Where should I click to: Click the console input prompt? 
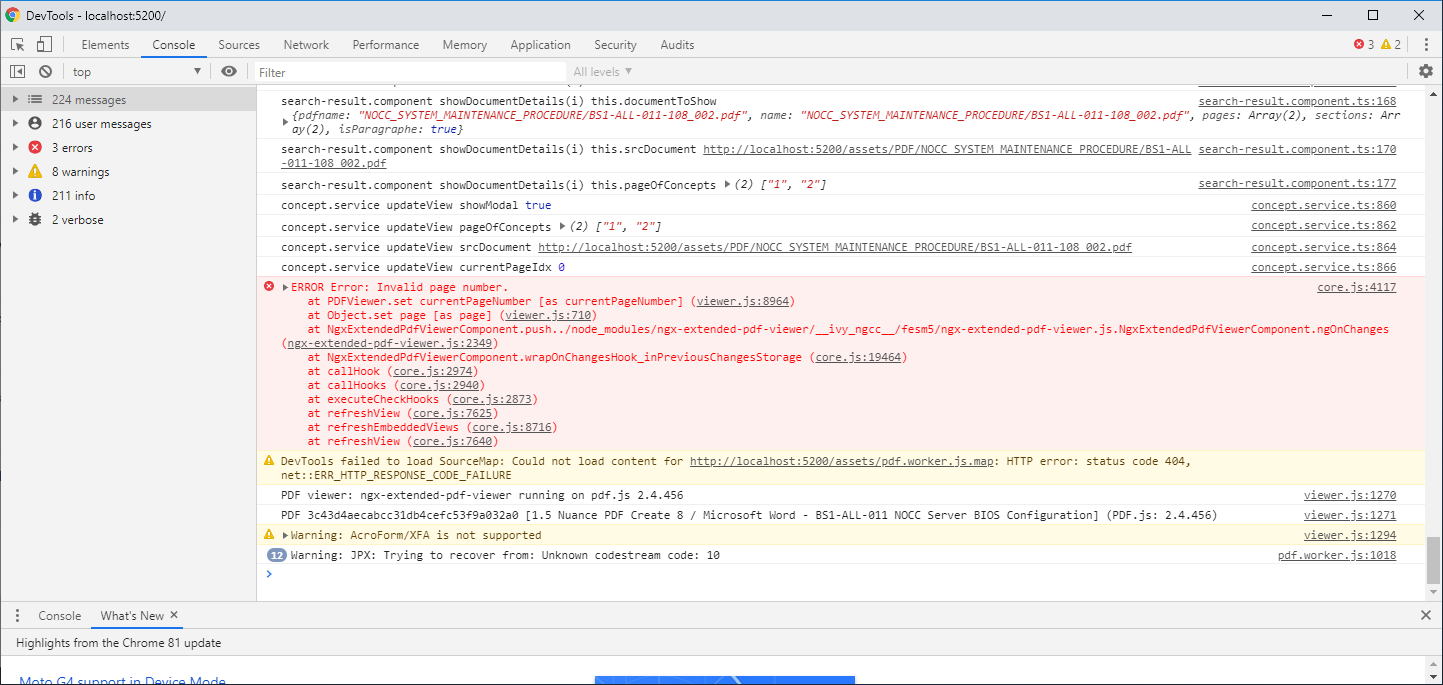click(x=840, y=574)
